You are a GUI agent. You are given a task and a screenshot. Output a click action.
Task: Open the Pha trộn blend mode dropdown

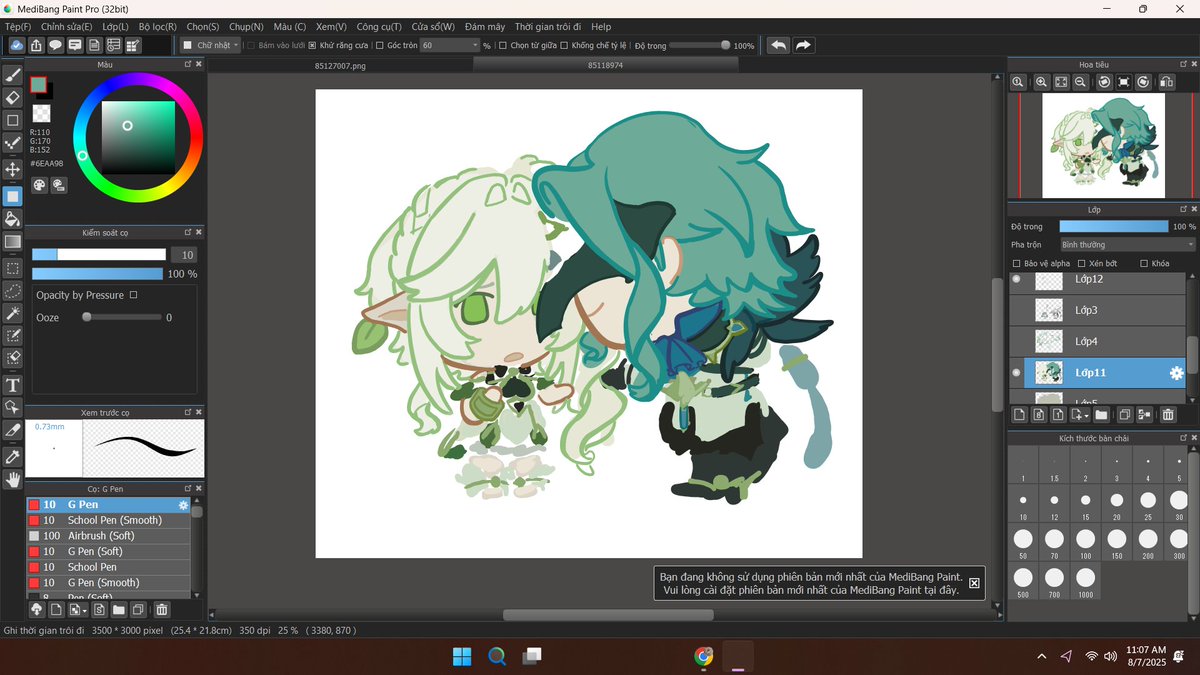coord(1128,245)
